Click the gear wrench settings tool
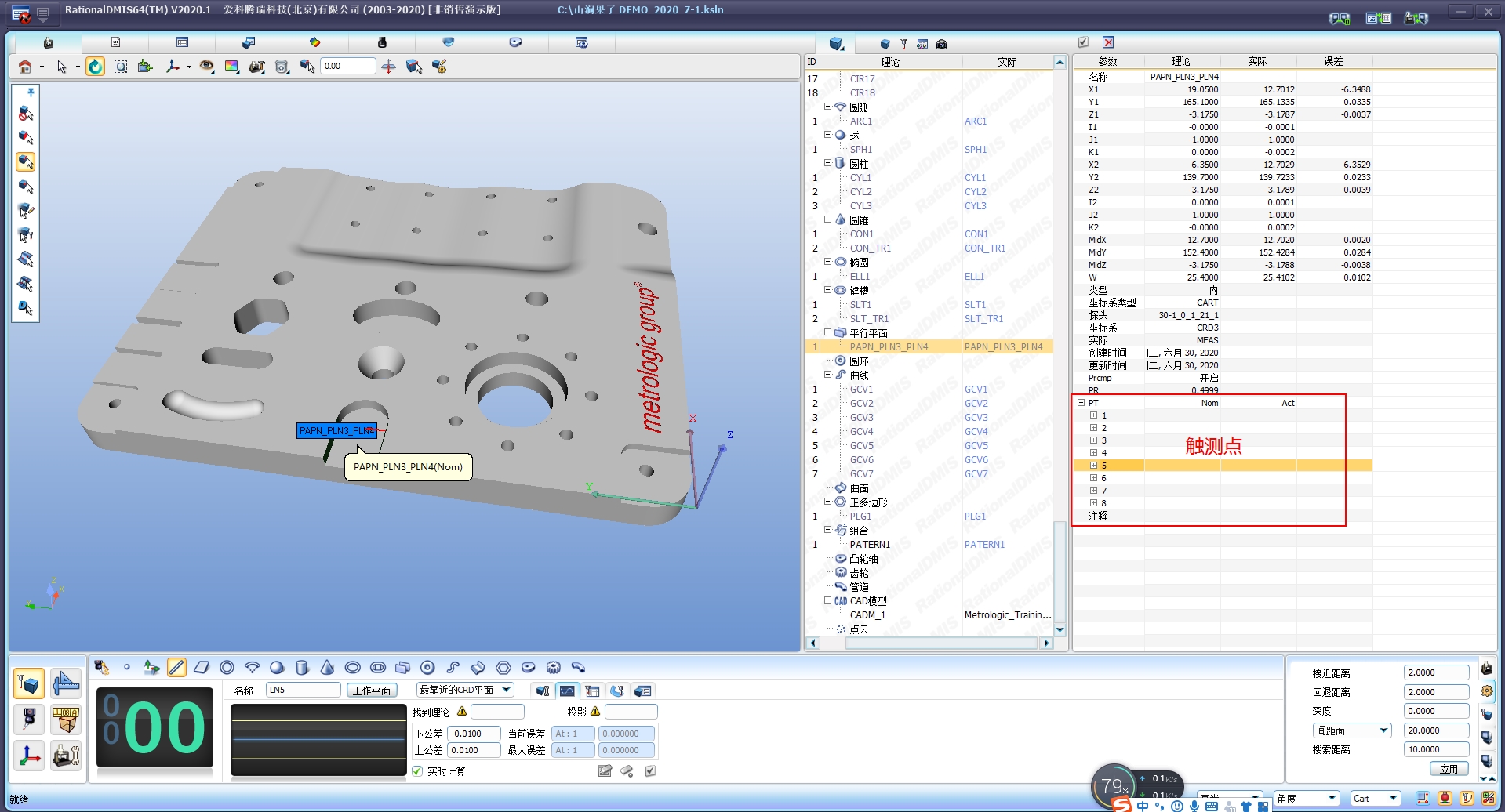1505x812 pixels. pos(439,67)
